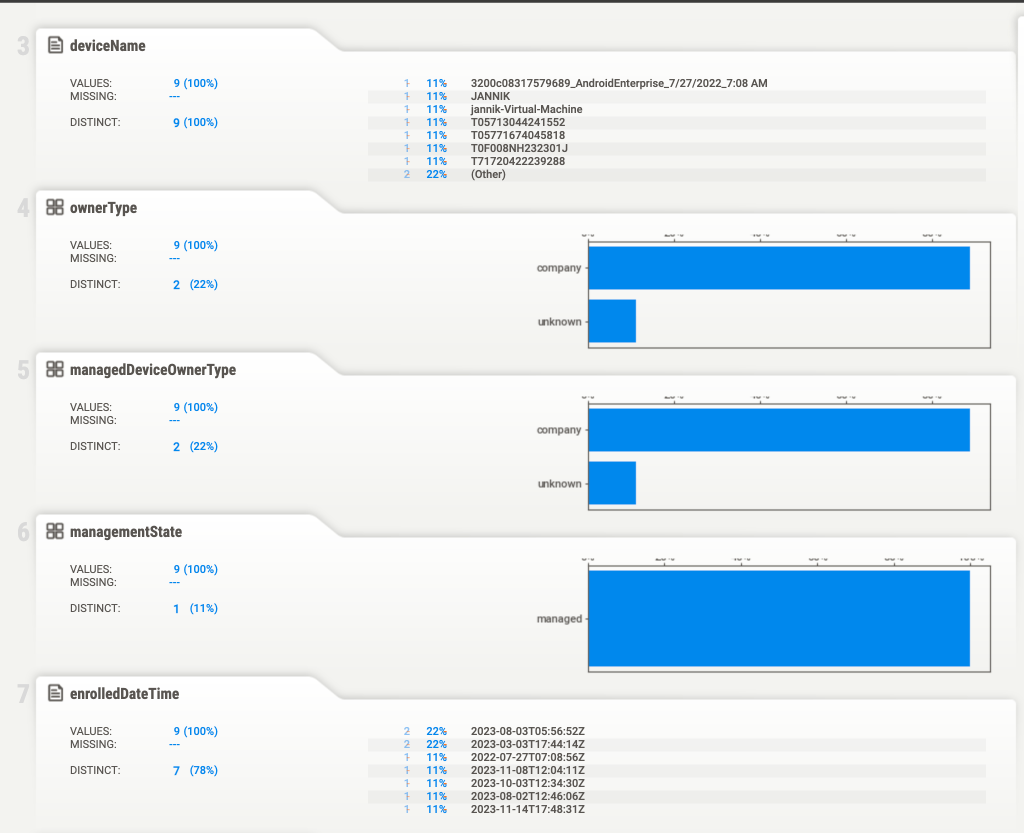Viewport: 1024px width, 833px height.
Task: Click the company bar in ownerType chart
Action: [778, 268]
